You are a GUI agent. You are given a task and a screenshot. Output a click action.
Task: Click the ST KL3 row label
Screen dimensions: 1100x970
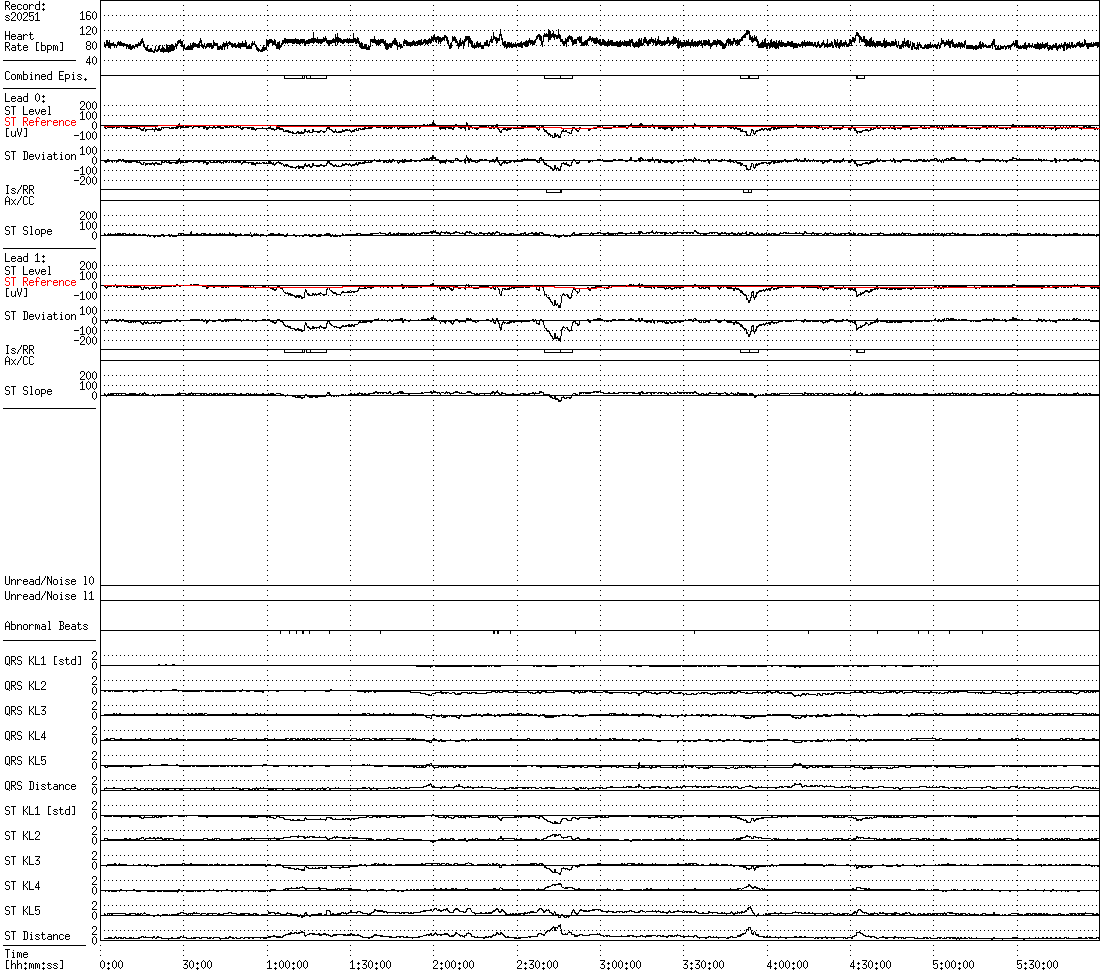[22, 861]
